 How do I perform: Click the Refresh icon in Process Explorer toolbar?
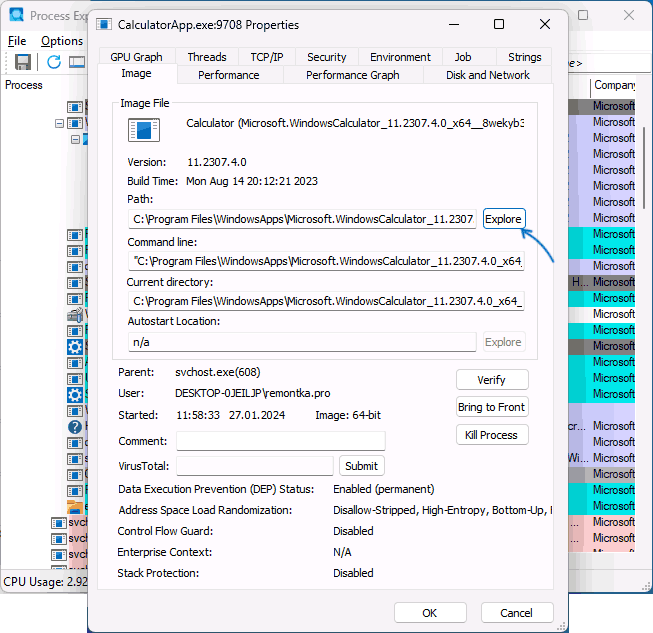coord(54,62)
